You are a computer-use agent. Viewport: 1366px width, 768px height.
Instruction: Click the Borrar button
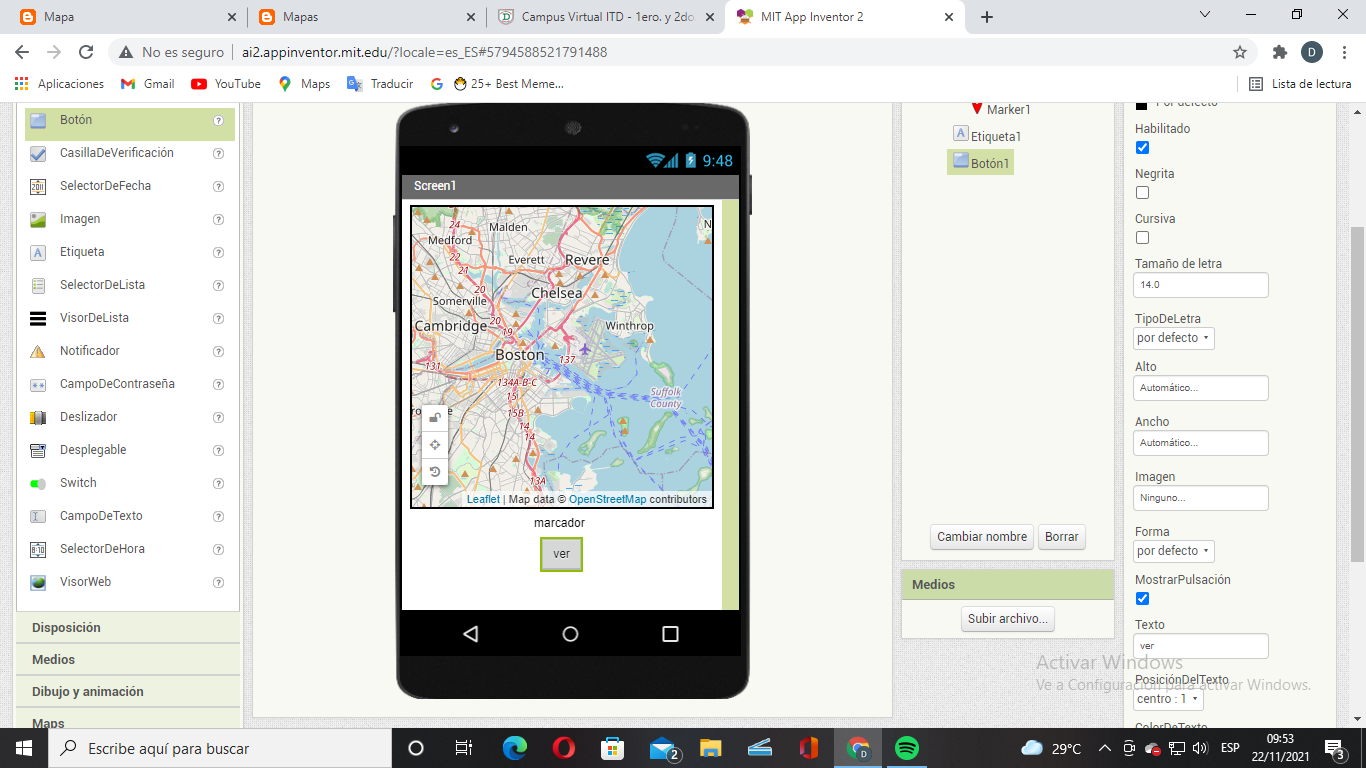pyautogui.click(x=1062, y=537)
